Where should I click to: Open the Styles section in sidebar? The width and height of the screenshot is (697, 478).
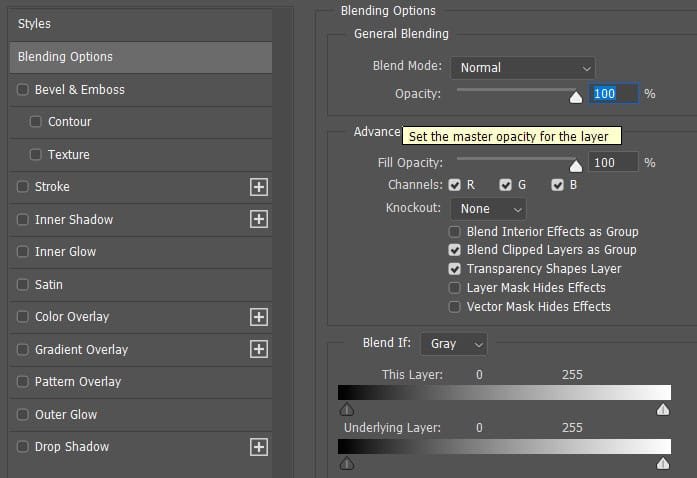pos(34,23)
